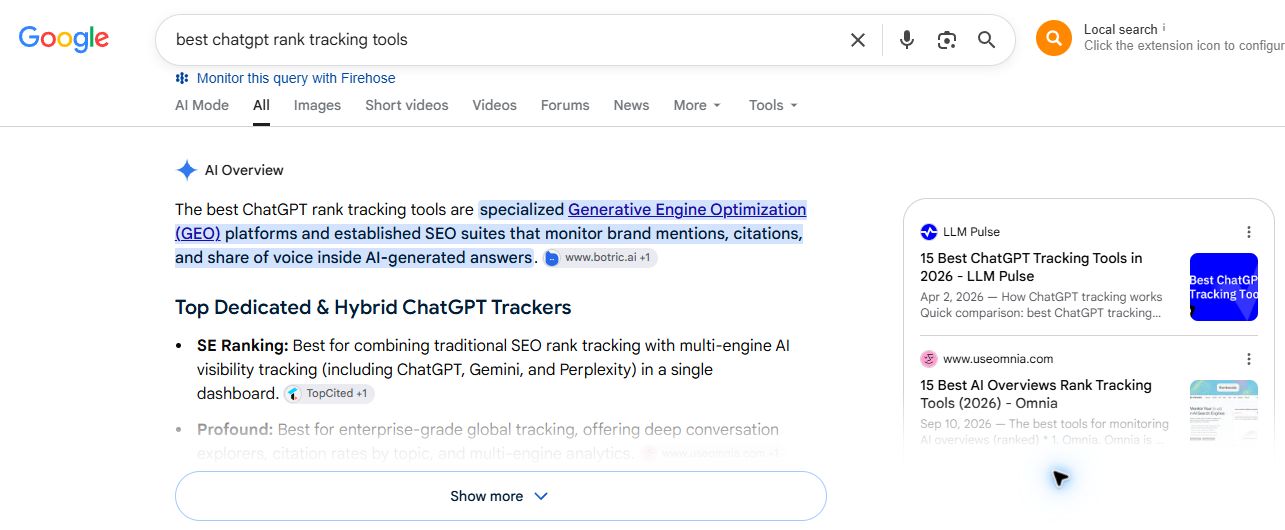Select the All results tab
1285x530 pixels.
(x=261, y=105)
